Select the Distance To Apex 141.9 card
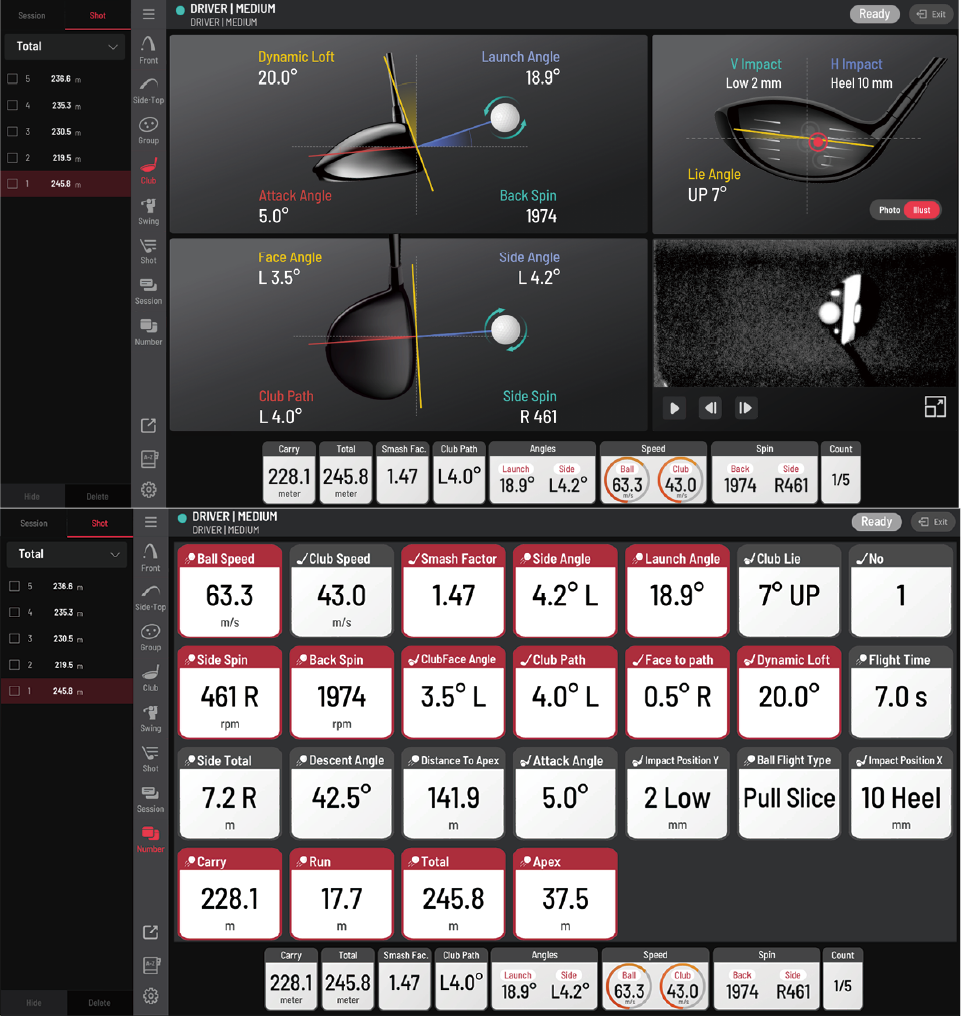Screen dimensions: 961x1017 coord(453,793)
